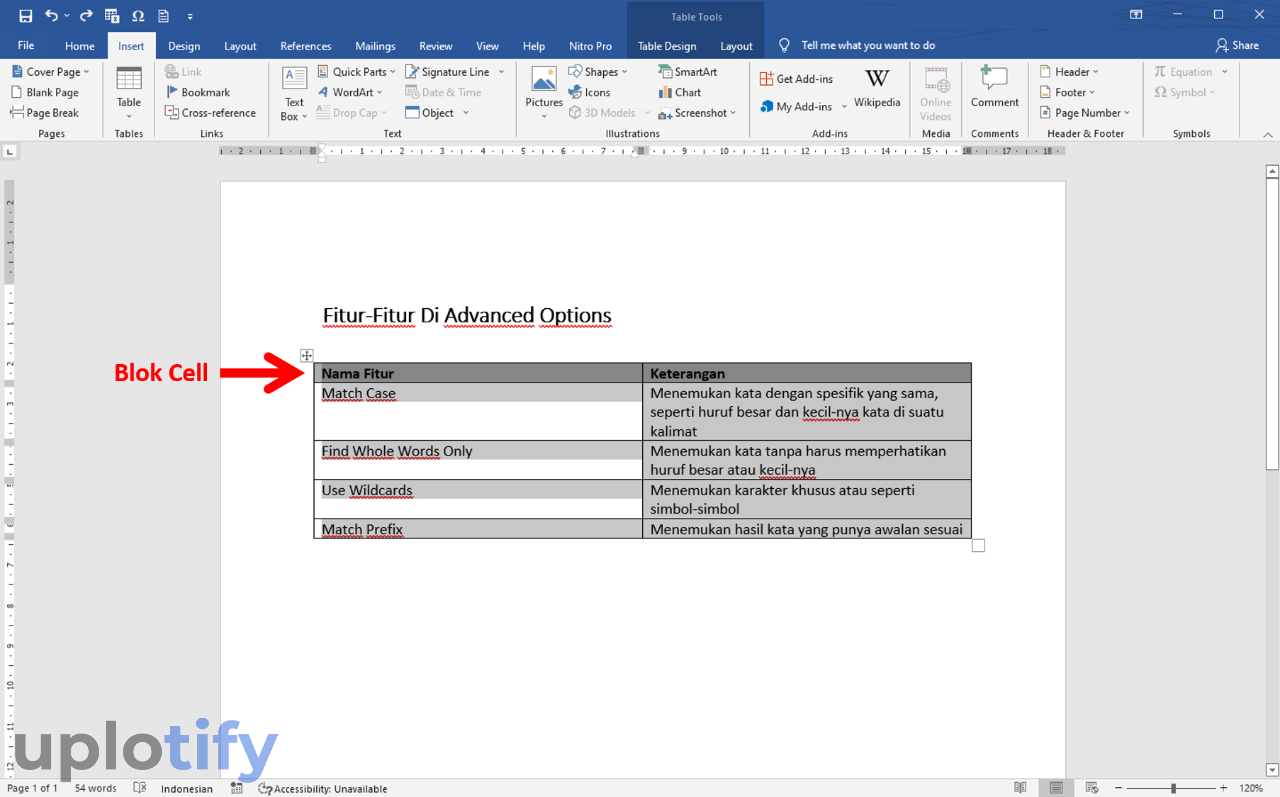Insert Icons from Illustrations group
The image size is (1280, 797).
click(x=589, y=92)
